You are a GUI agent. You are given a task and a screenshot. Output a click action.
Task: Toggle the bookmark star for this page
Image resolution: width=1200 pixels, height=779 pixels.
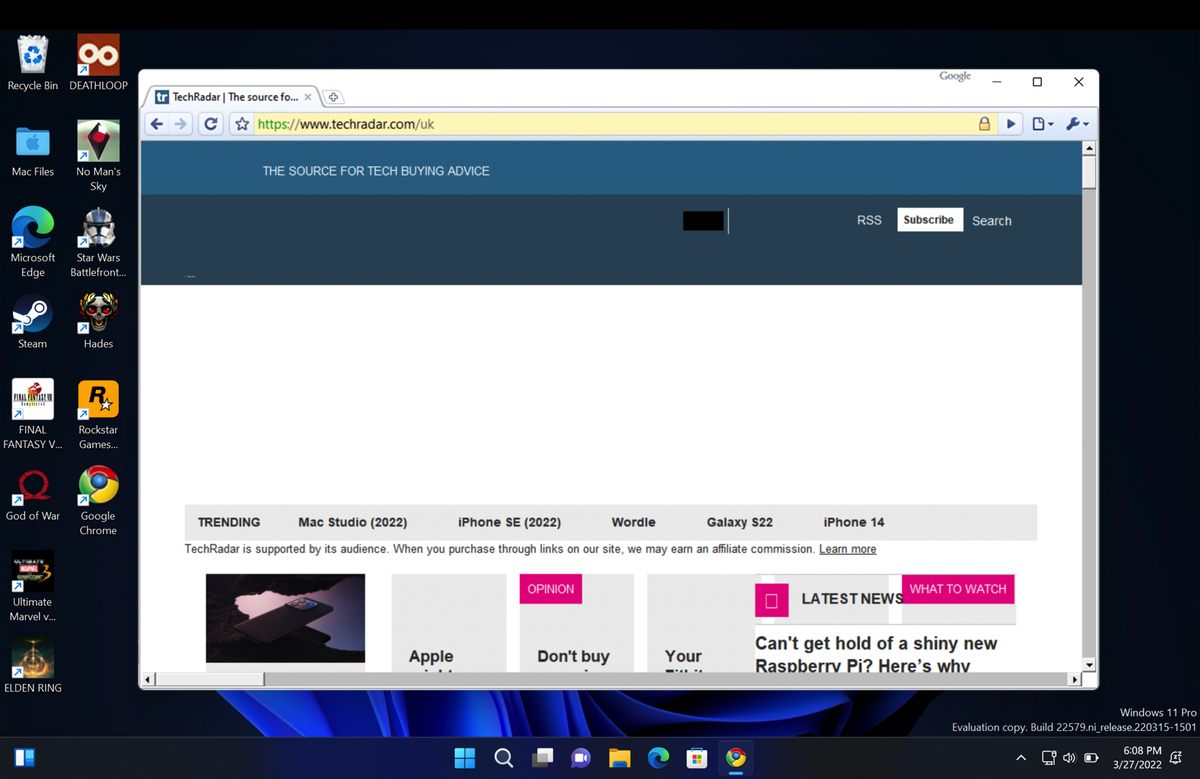click(x=241, y=123)
